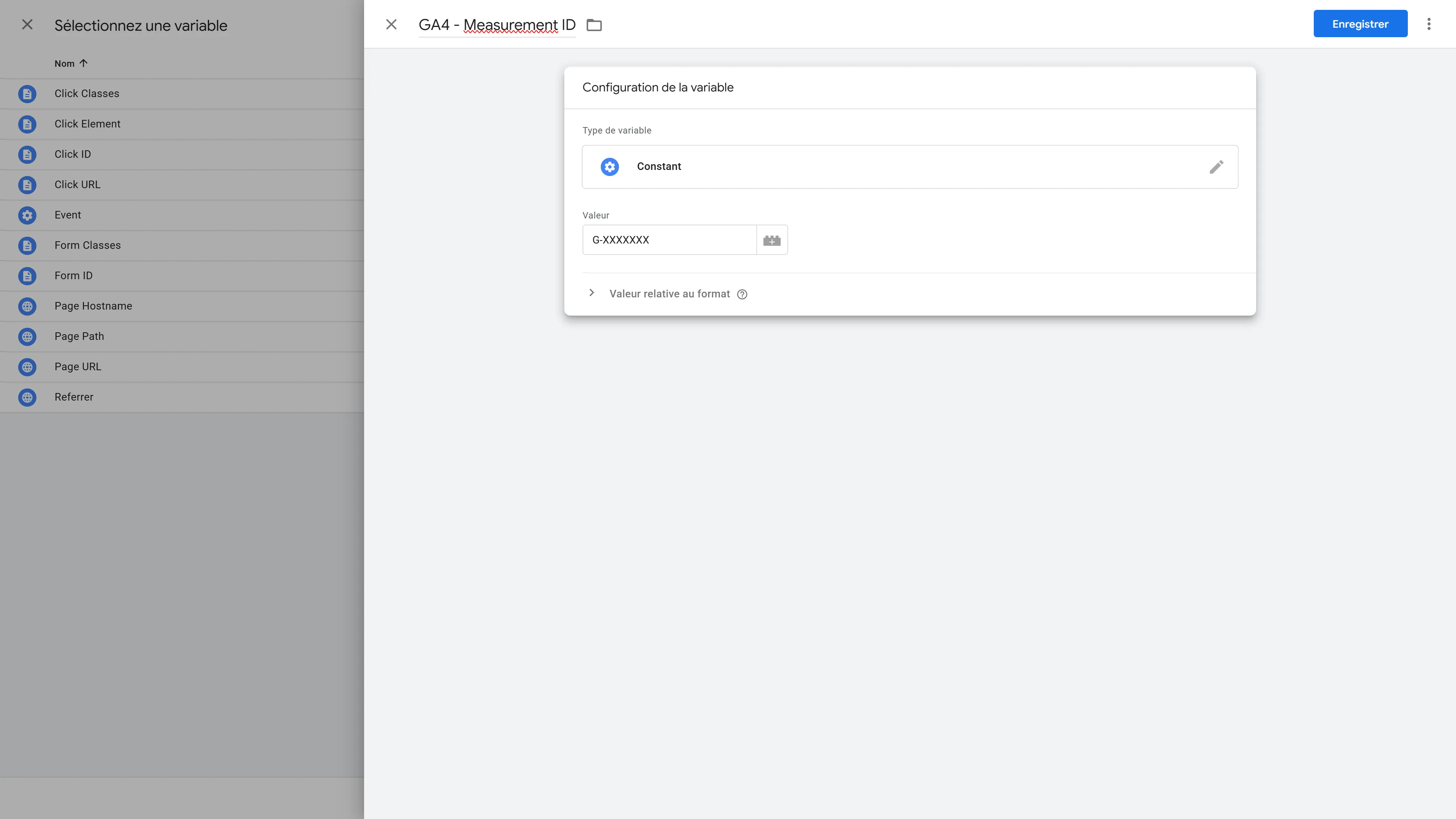This screenshot has width=1456, height=819.
Task: Click the pencil icon to edit variable type
Action: click(x=1216, y=167)
